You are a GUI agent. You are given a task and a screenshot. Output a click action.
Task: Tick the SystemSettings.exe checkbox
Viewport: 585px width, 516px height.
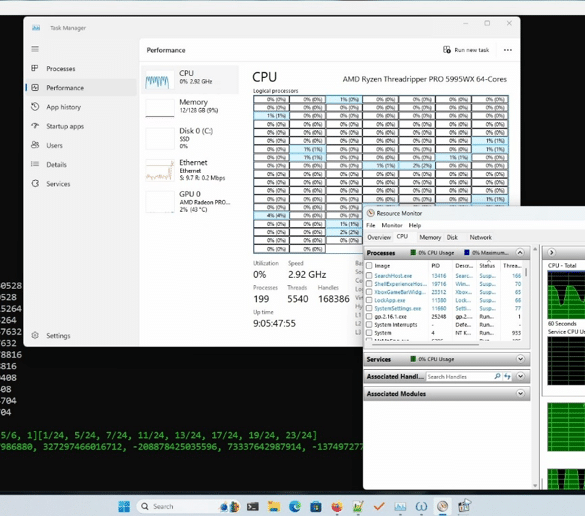(x=369, y=309)
